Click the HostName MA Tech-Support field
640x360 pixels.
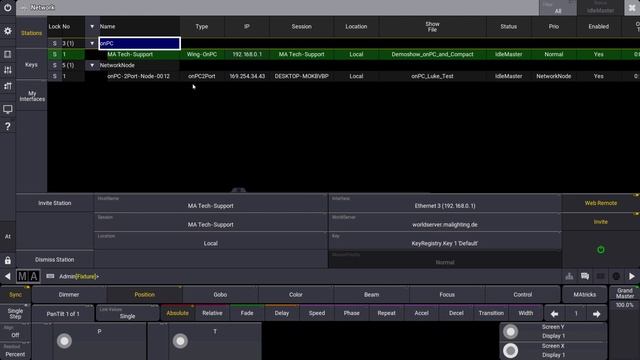(211, 203)
